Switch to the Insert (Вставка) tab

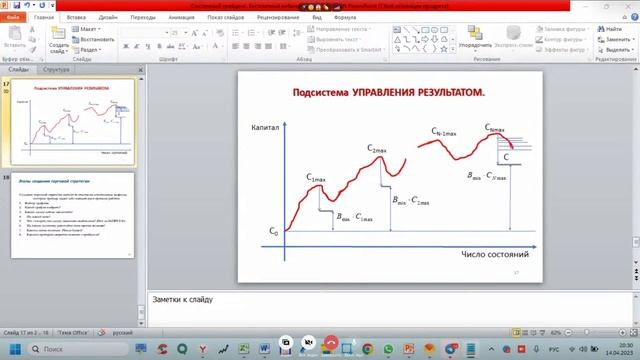(x=76, y=18)
